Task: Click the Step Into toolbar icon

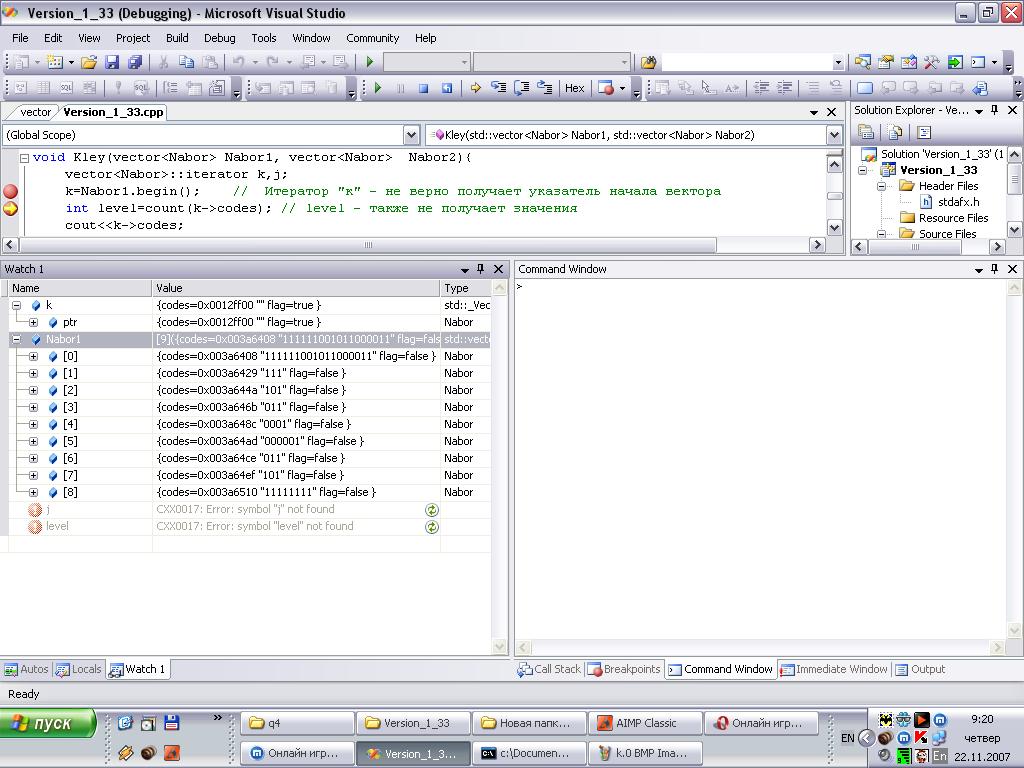Action: point(498,88)
